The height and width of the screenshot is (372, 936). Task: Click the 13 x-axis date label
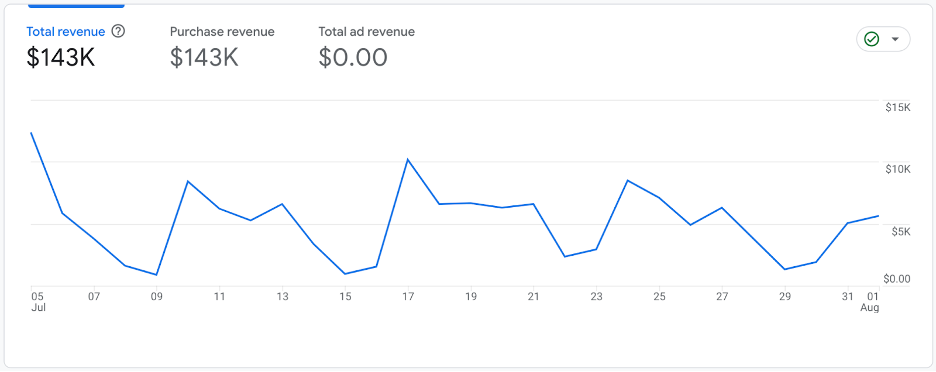[282, 296]
